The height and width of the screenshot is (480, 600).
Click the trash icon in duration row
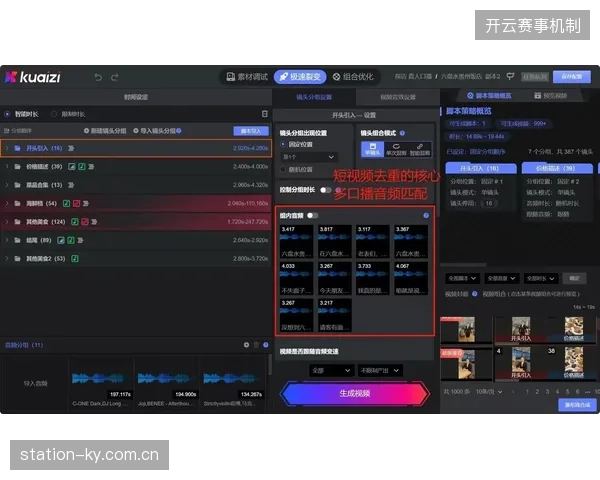[x=264, y=114]
